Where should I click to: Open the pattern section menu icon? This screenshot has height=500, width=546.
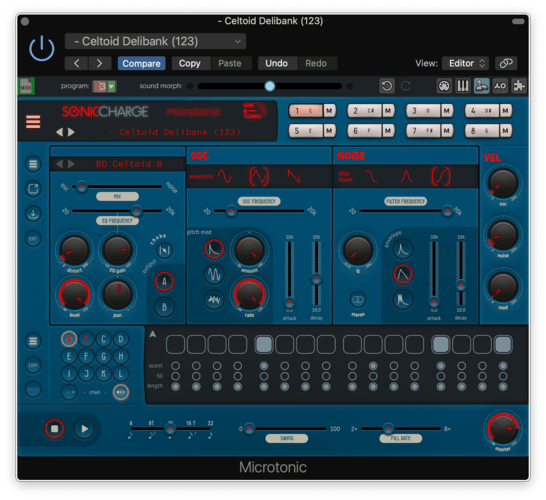(33, 341)
